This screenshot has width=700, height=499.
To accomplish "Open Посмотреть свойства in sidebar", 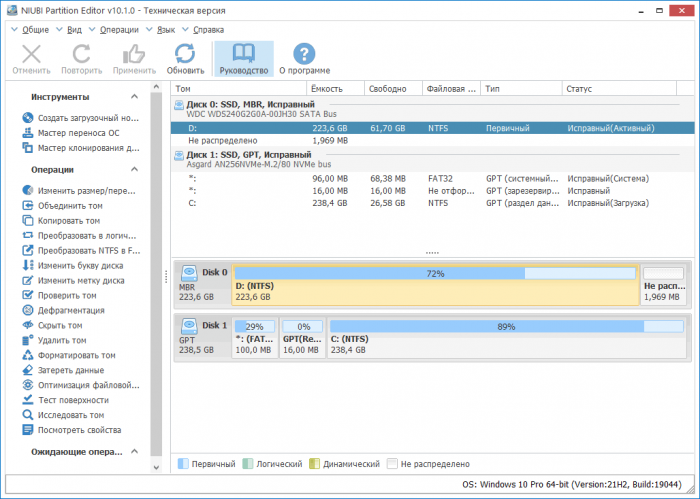I will click(79, 430).
